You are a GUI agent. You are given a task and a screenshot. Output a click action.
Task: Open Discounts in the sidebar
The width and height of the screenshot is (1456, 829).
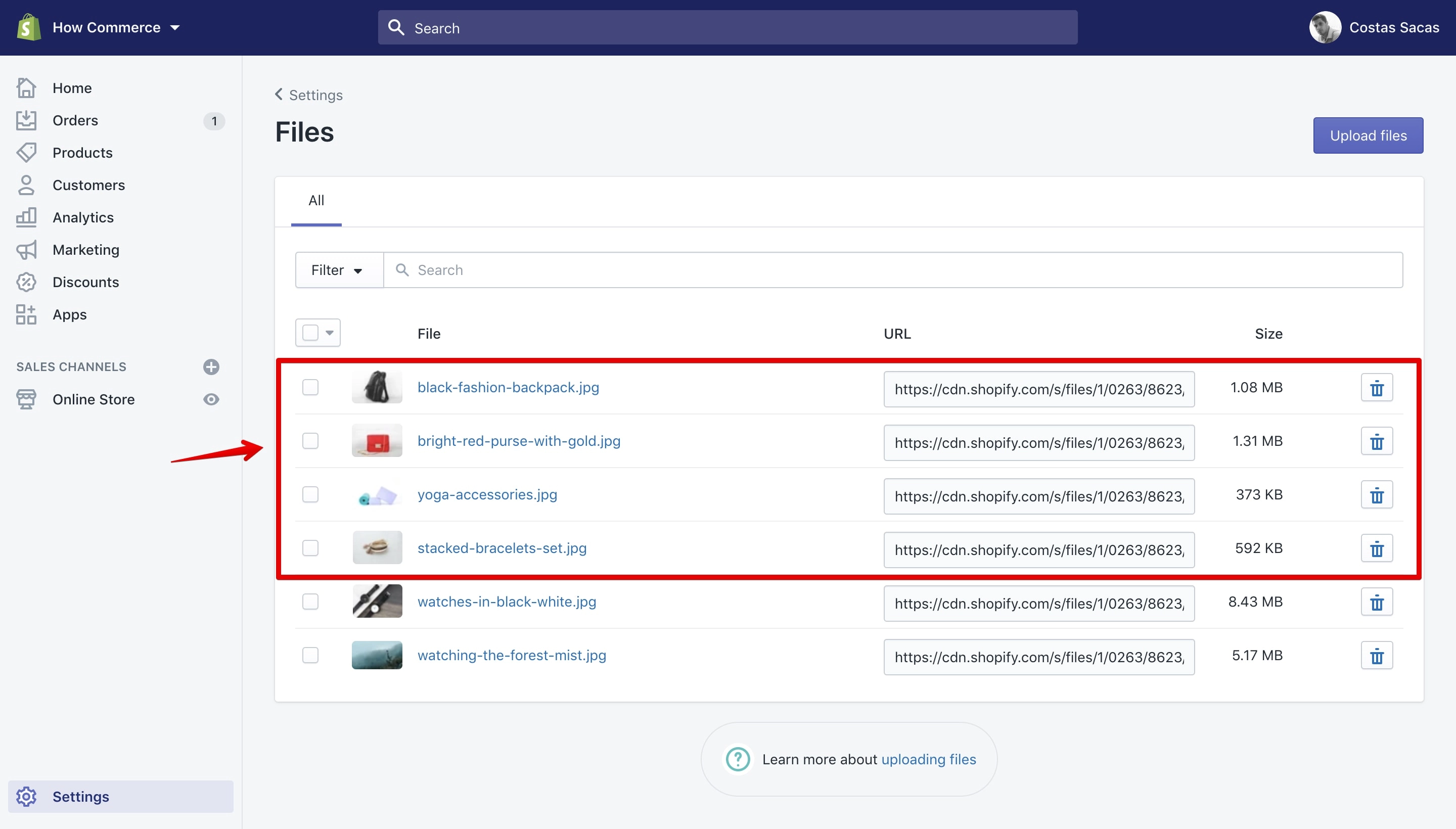click(86, 282)
